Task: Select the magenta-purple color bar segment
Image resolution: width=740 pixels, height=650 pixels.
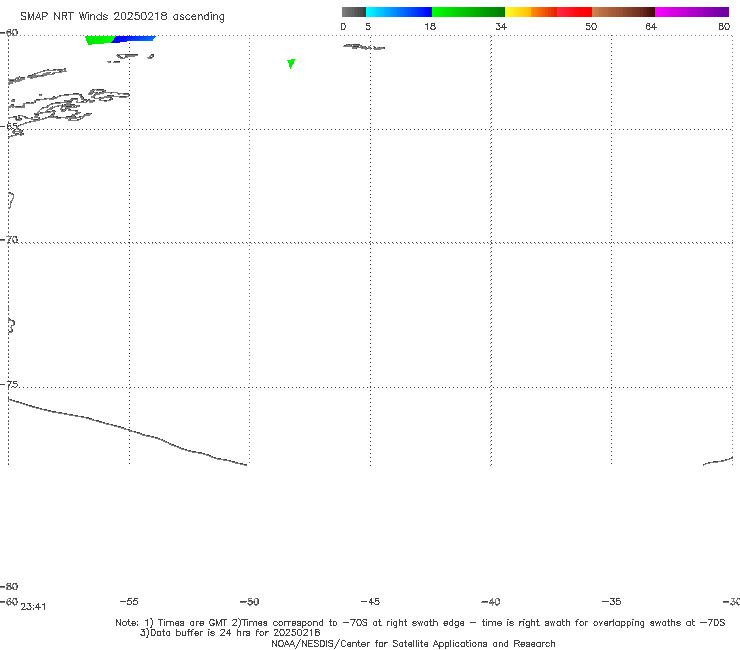Action: click(x=692, y=12)
